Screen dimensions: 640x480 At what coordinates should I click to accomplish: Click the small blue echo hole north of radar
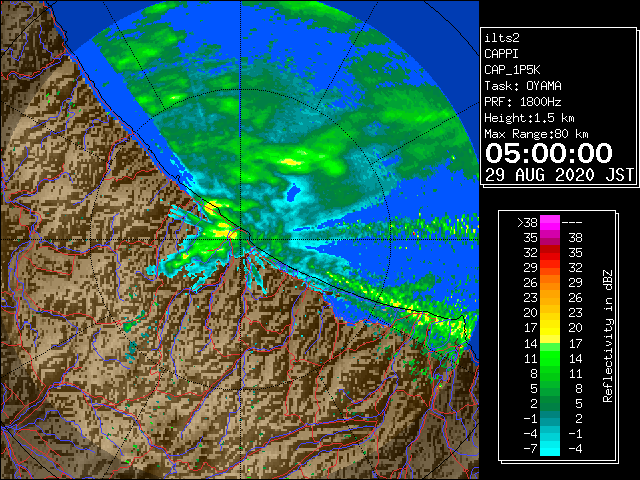pos(294,192)
